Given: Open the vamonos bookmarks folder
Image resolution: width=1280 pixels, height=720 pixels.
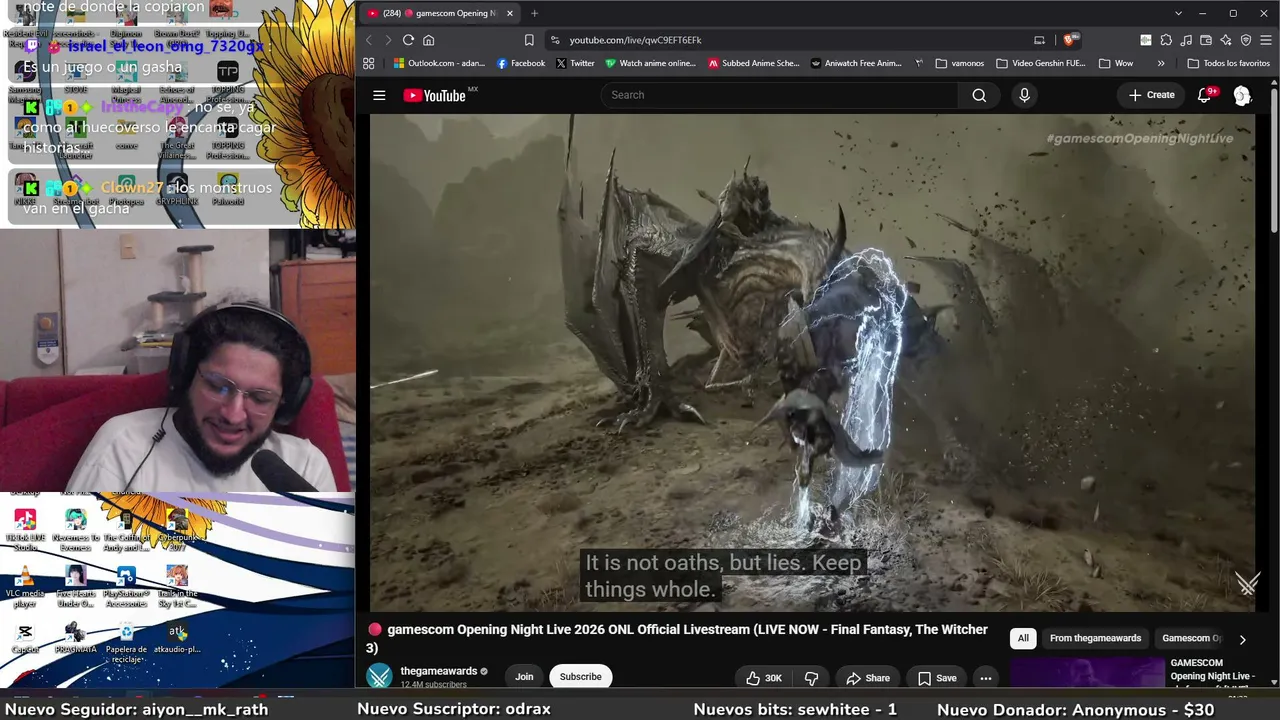Looking at the screenshot, I should 960,63.
